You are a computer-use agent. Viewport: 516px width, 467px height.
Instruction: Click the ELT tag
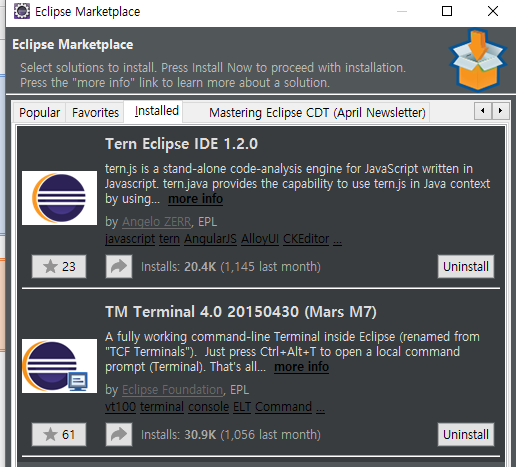(242, 407)
